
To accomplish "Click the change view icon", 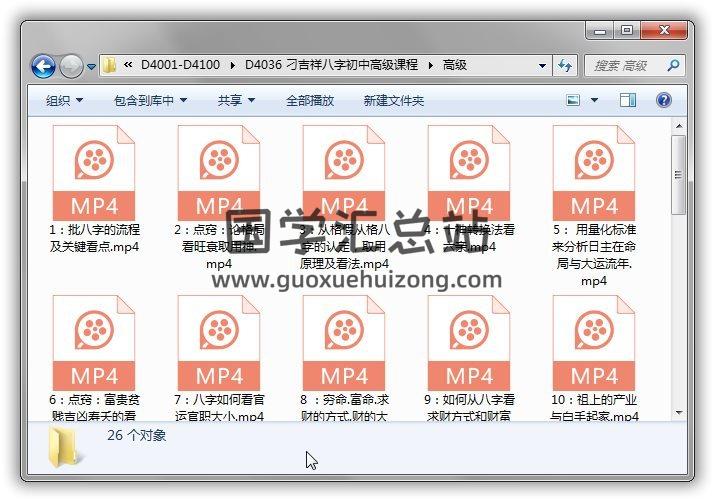I will point(573,100).
